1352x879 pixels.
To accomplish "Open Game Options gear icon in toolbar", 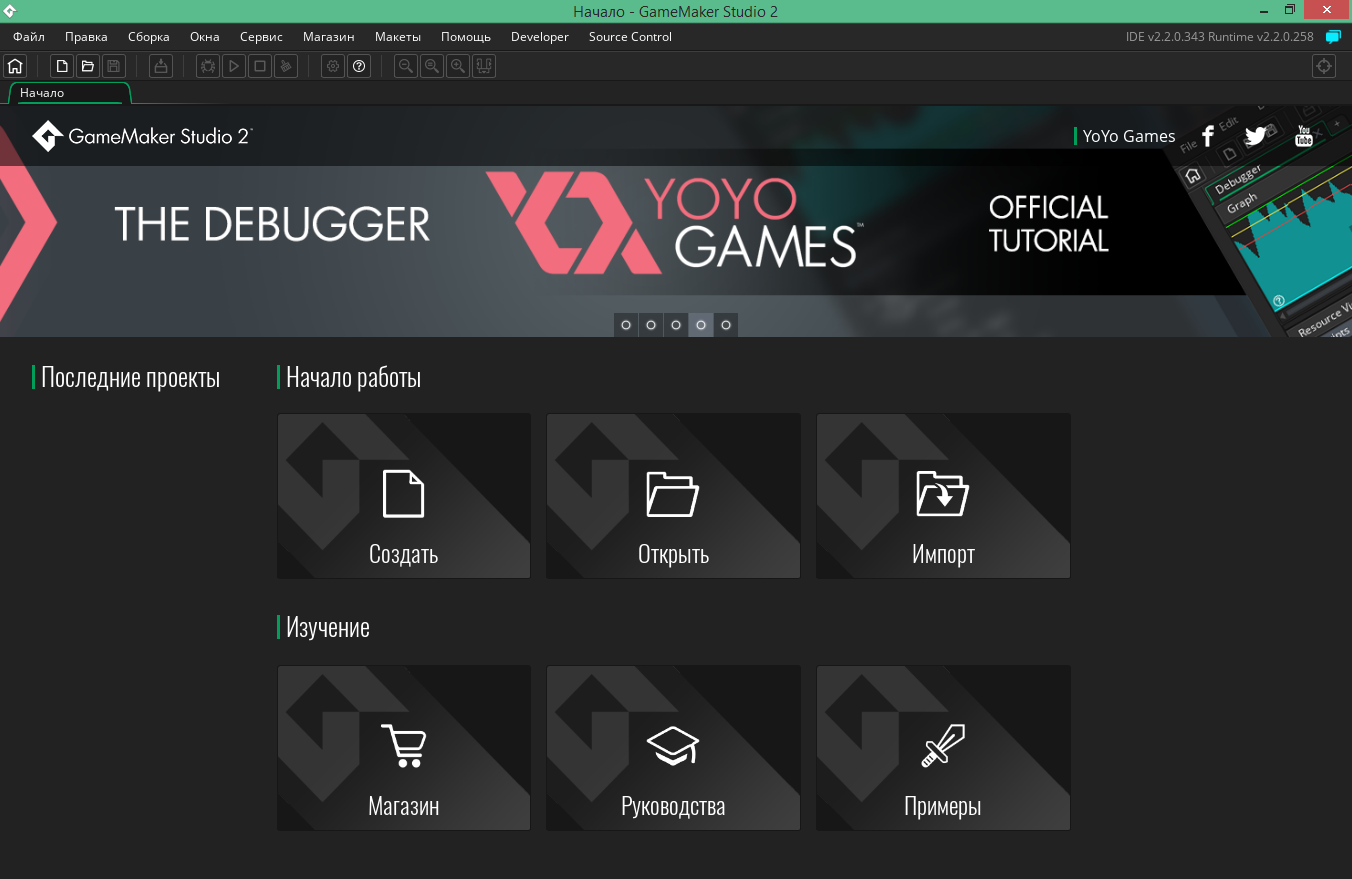I will [x=333, y=67].
